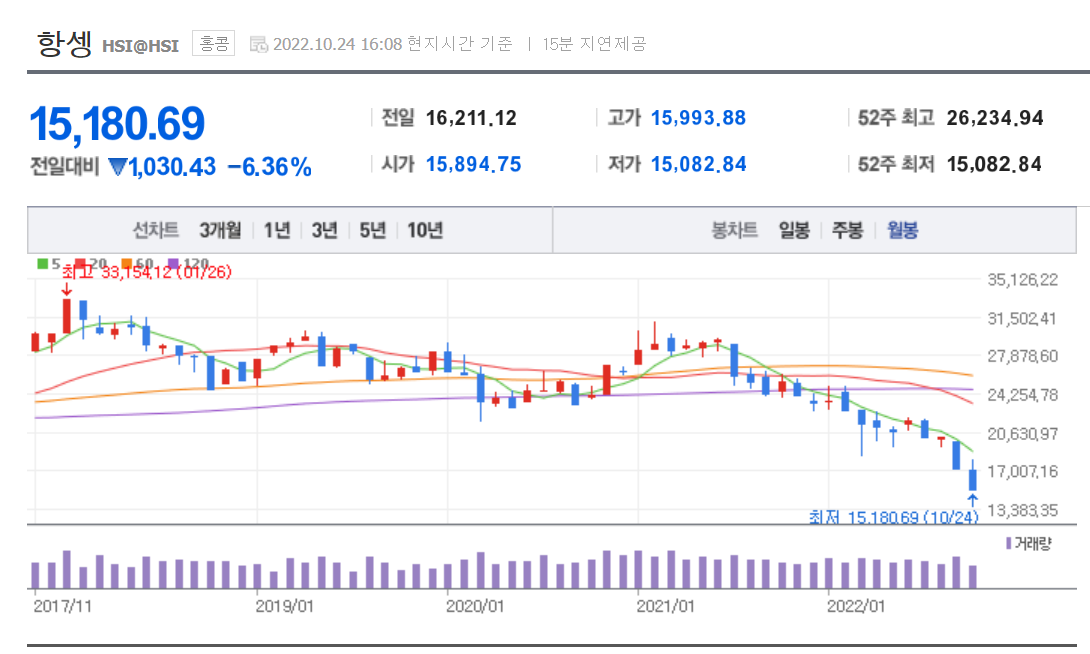The height and width of the screenshot is (654, 1090).
Task: Switch to 주봉 weekly candle chart
Action: (847, 230)
